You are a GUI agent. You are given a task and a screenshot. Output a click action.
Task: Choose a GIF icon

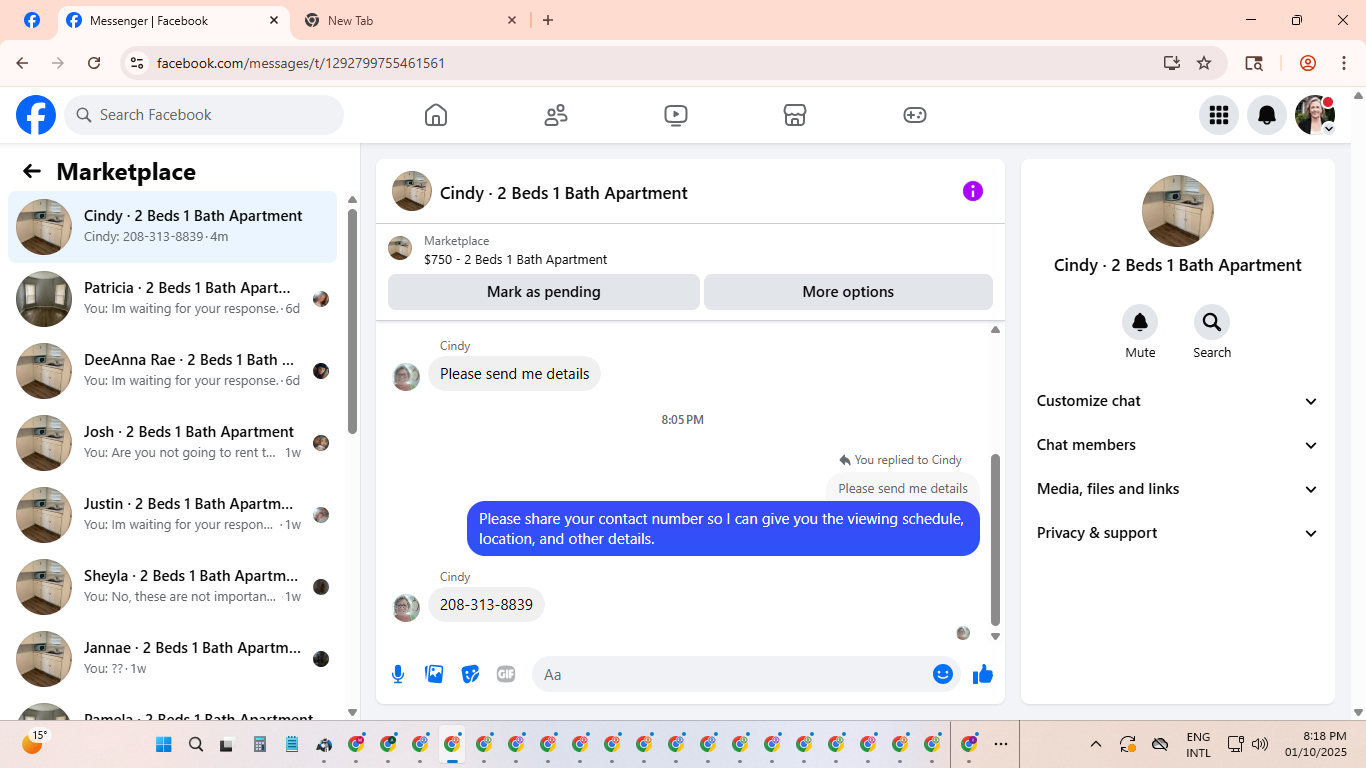(506, 674)
